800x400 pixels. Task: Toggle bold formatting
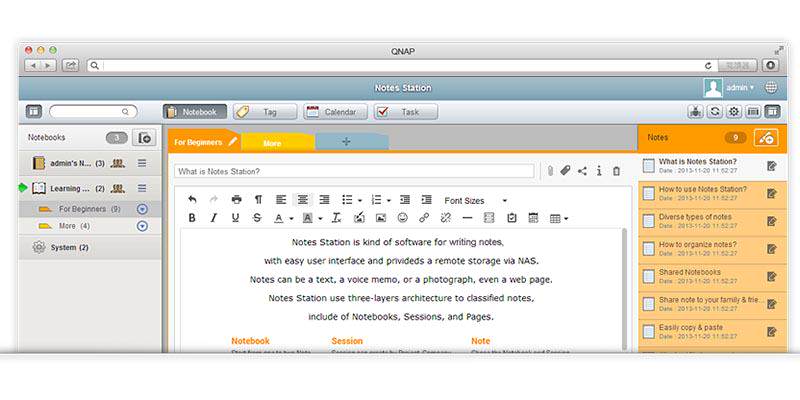click(192, 218)
